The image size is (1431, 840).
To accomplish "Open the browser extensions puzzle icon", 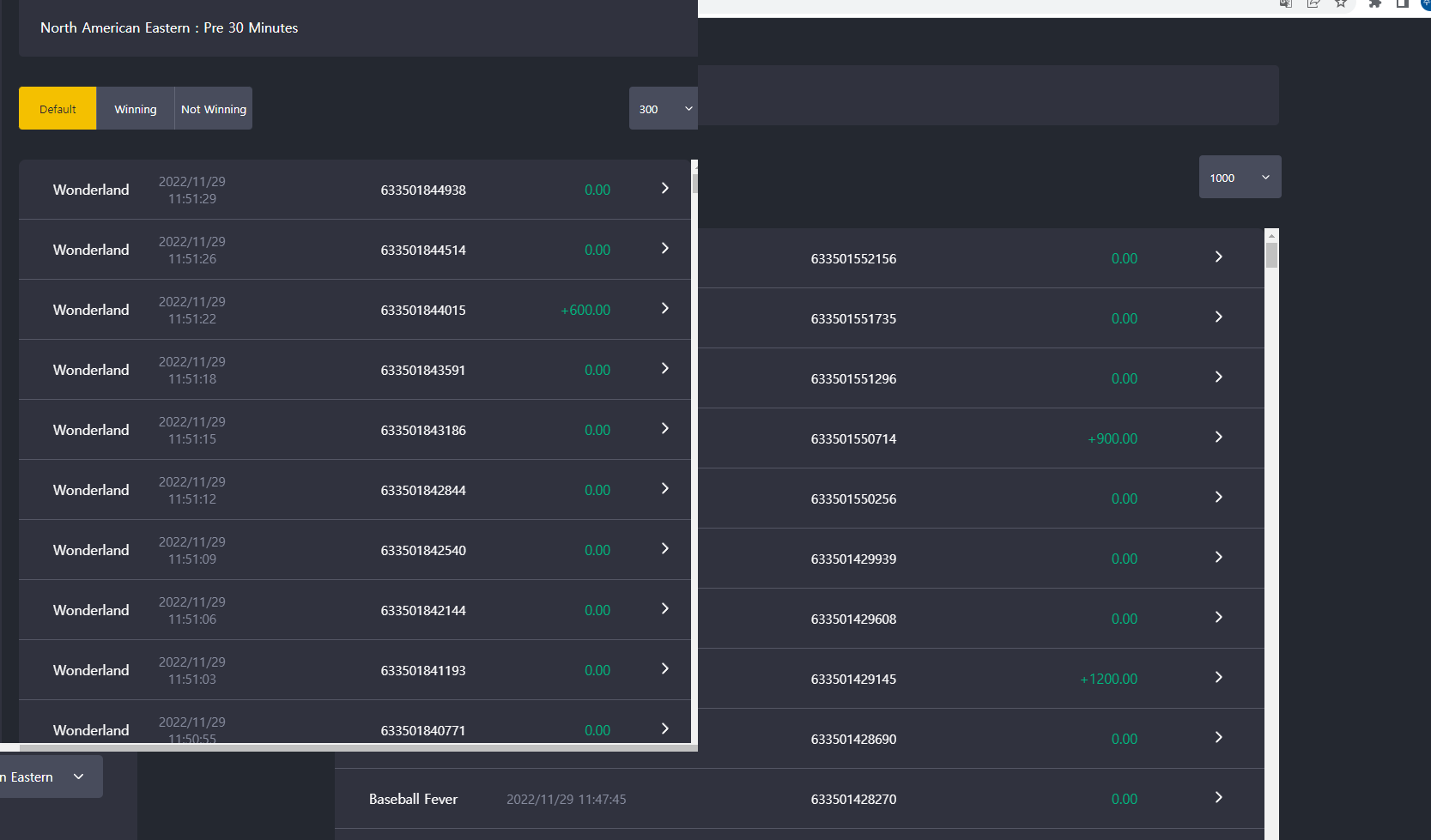I will coord(1374,3).
